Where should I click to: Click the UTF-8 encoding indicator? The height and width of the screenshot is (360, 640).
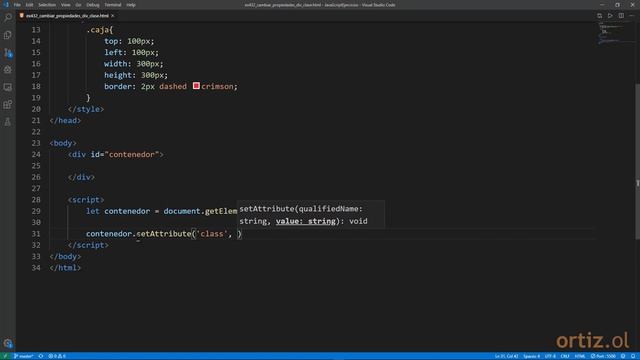point(550,356)
